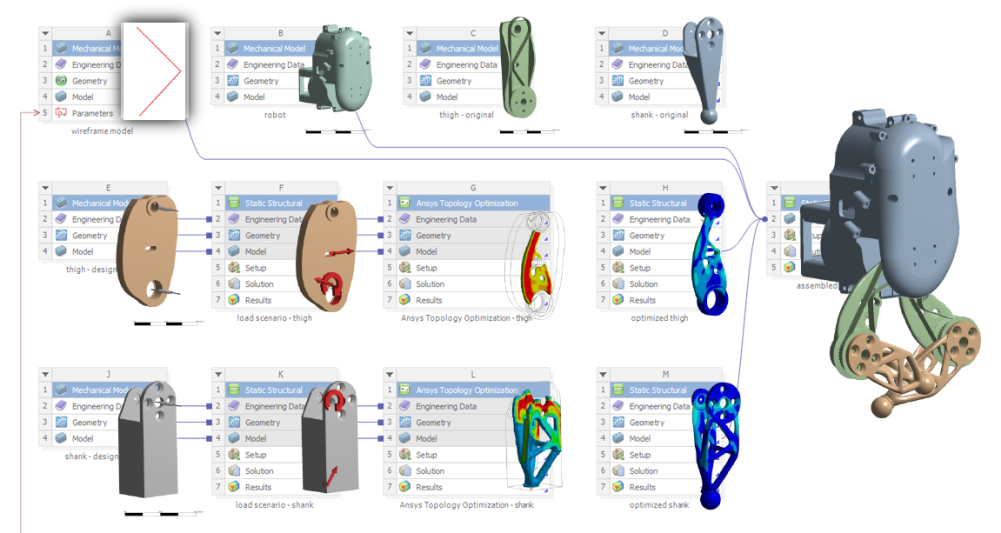Viewport: 1001px width, 533px height.
Task: Click the Setup icon in system F
Action: pyautogui.click(x=234, y=267)
